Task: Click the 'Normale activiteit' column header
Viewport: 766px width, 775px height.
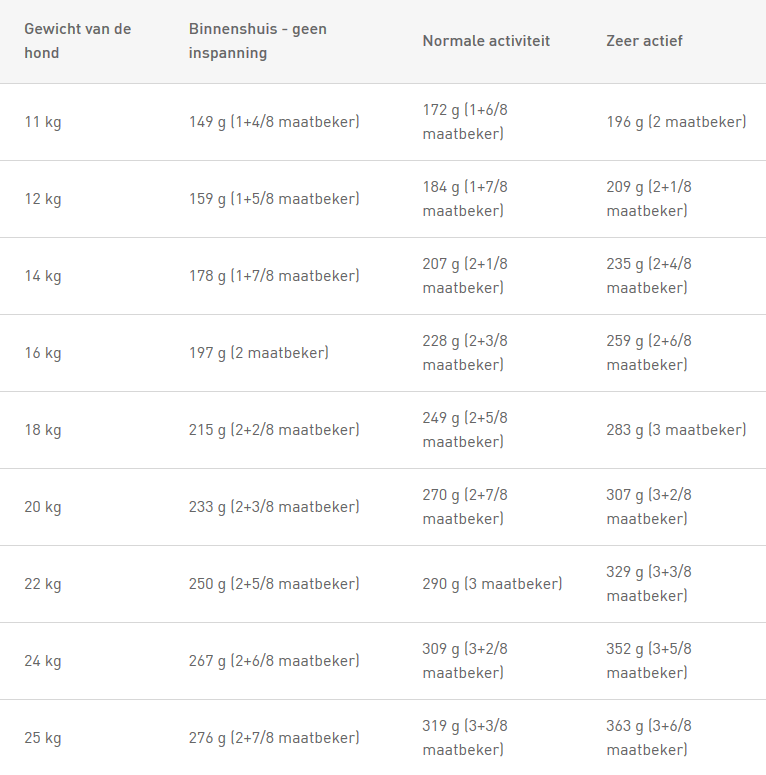Action: (486, 41)
